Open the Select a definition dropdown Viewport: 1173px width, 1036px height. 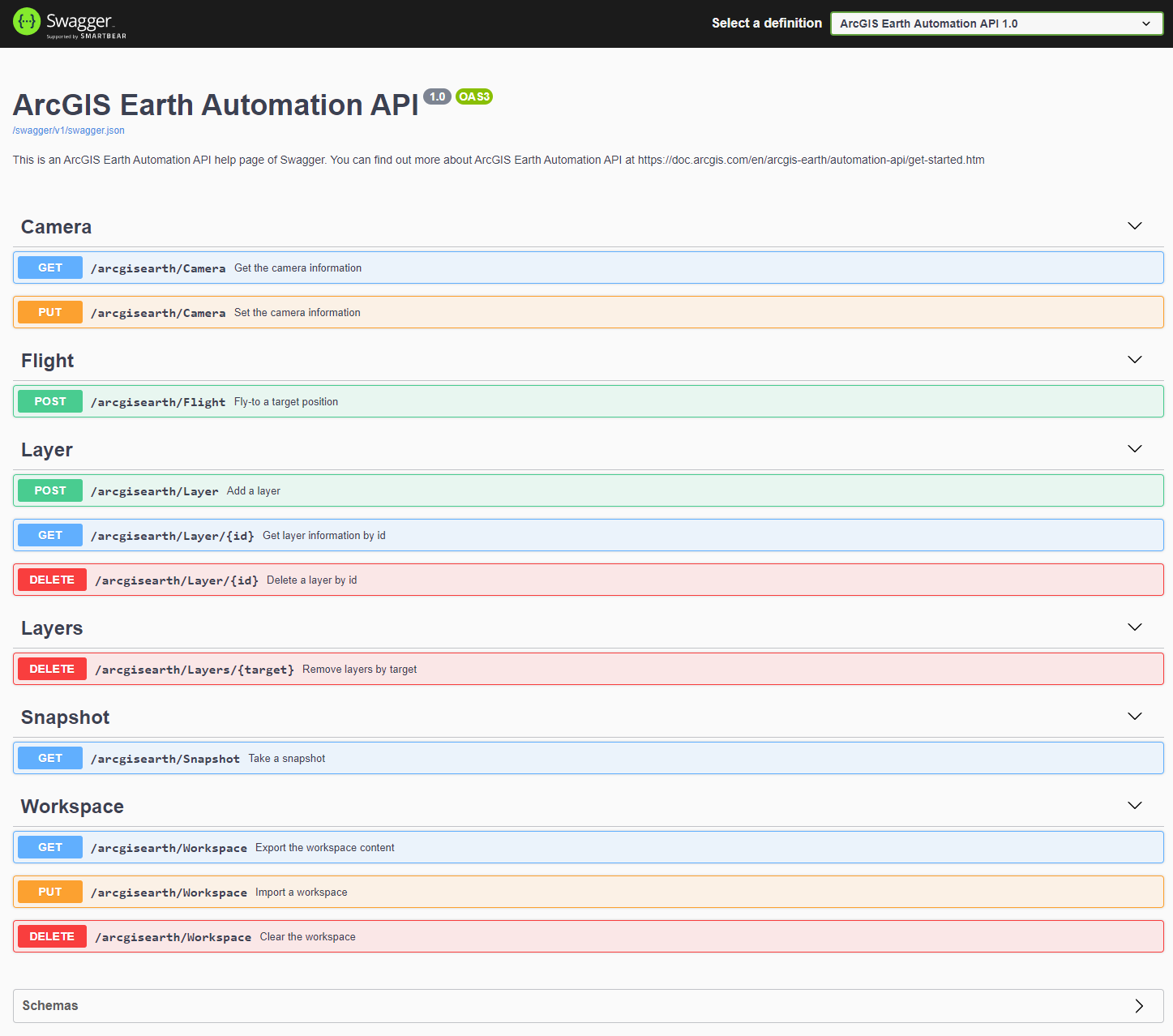[995, 24]
